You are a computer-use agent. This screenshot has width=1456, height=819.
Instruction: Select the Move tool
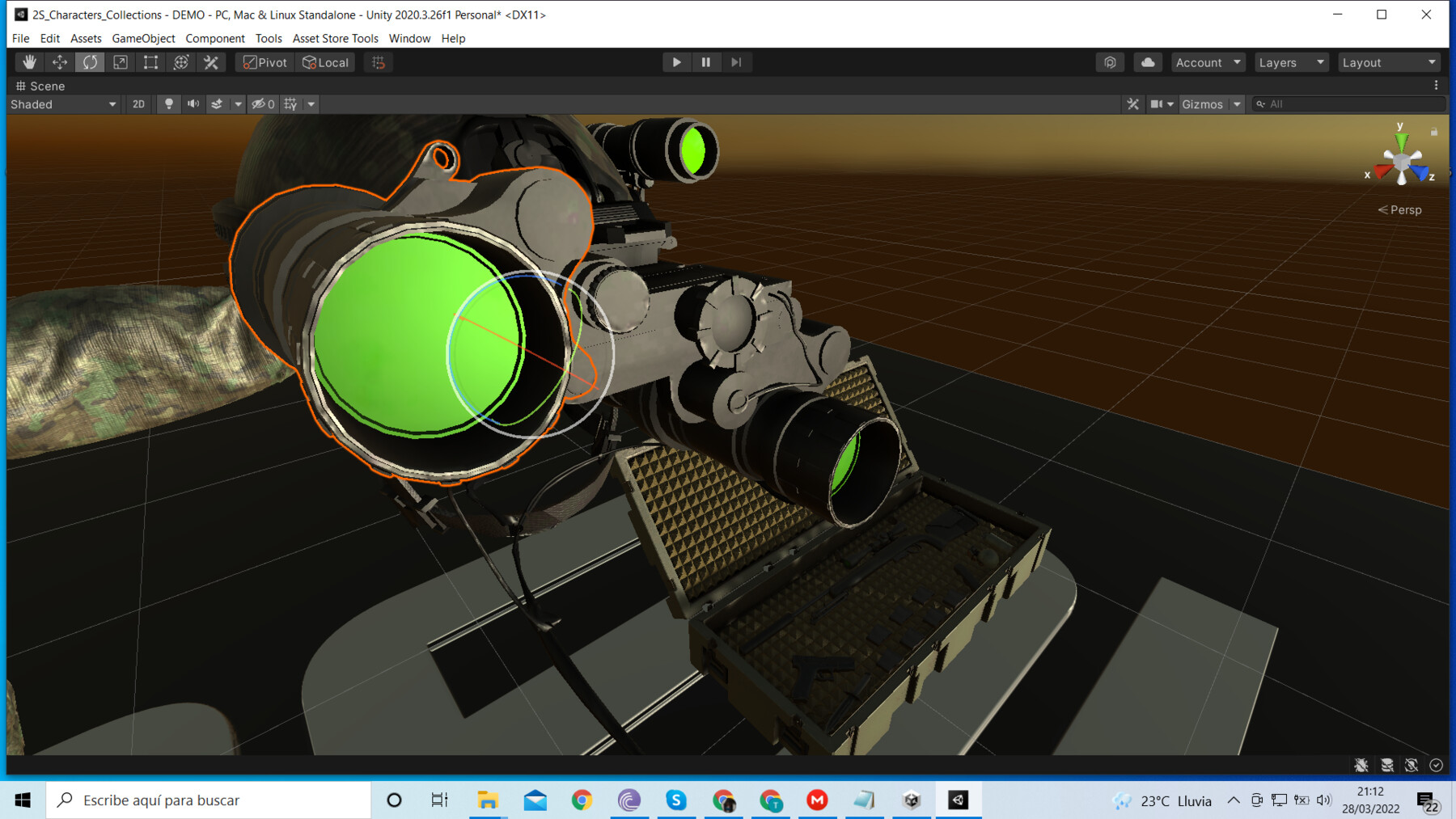60,62
